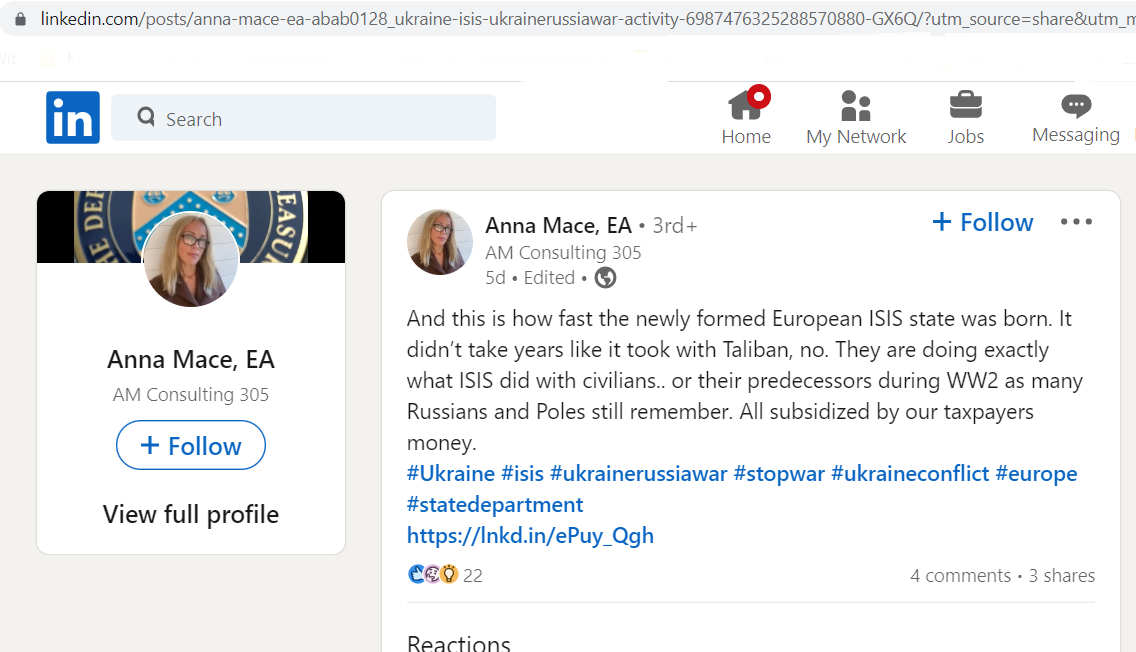Image resolution: width=1136 pixels, height=652 pixels.
Task: Open the https://lnkd.in/ePuy_Qgh link
Action: pos(530,535)
